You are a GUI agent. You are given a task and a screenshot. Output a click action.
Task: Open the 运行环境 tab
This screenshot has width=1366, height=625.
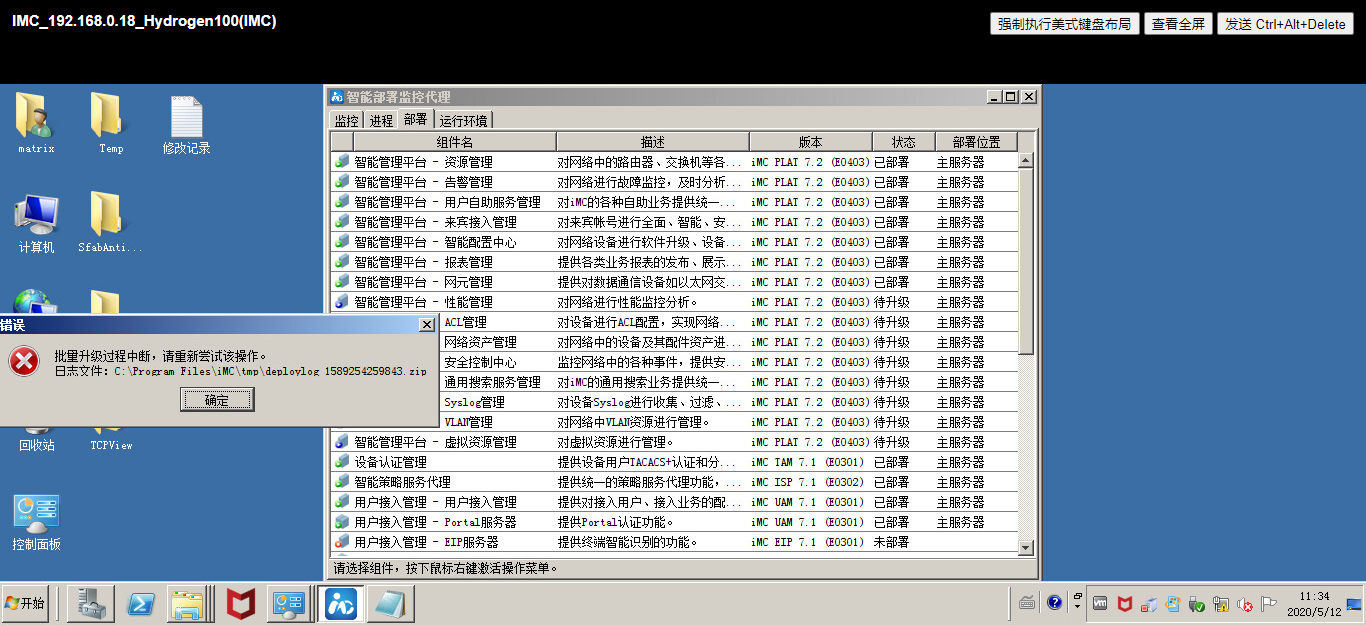pos(464,120)
